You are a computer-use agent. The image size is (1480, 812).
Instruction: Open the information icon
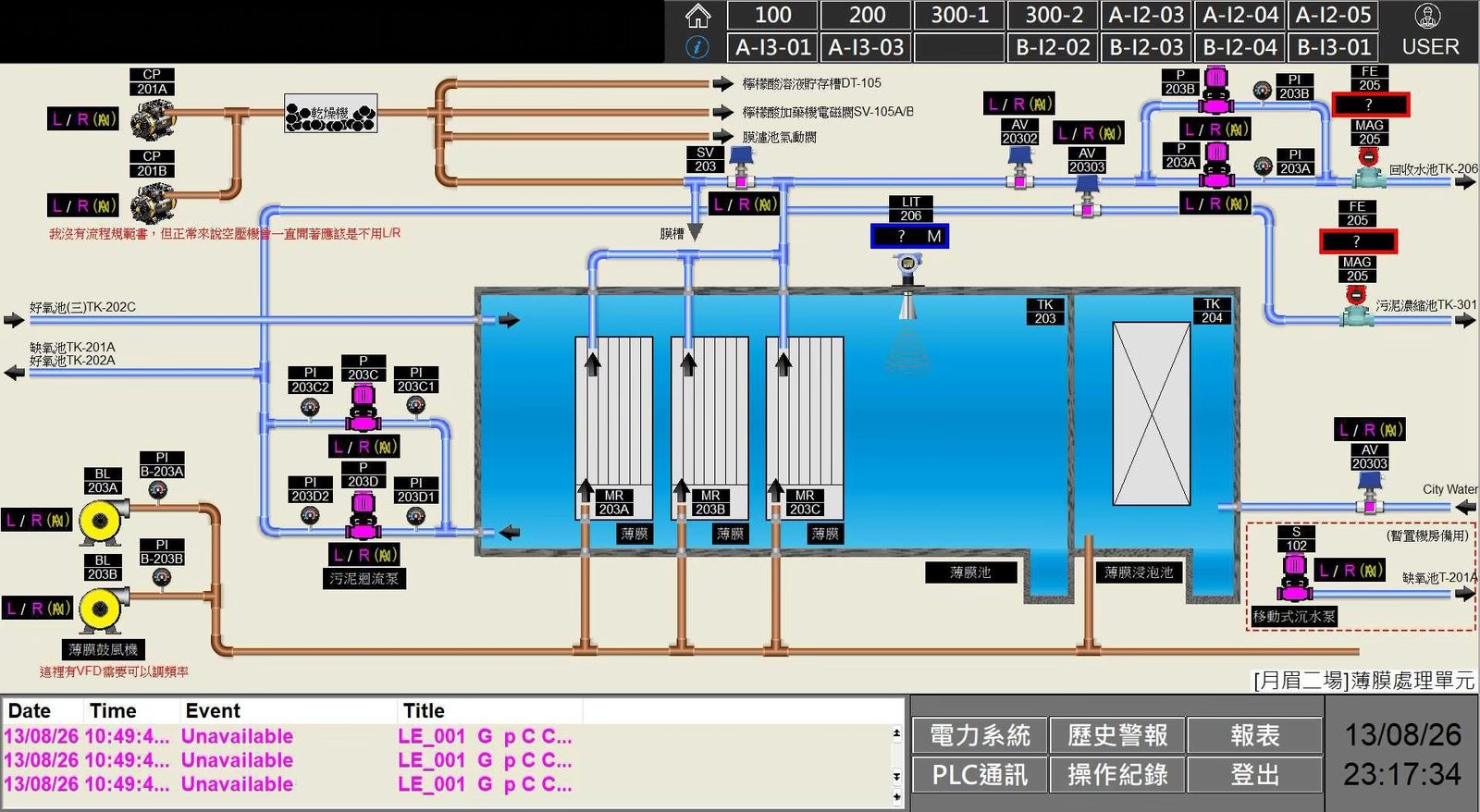pyautogui.click(x=697, y=47)
